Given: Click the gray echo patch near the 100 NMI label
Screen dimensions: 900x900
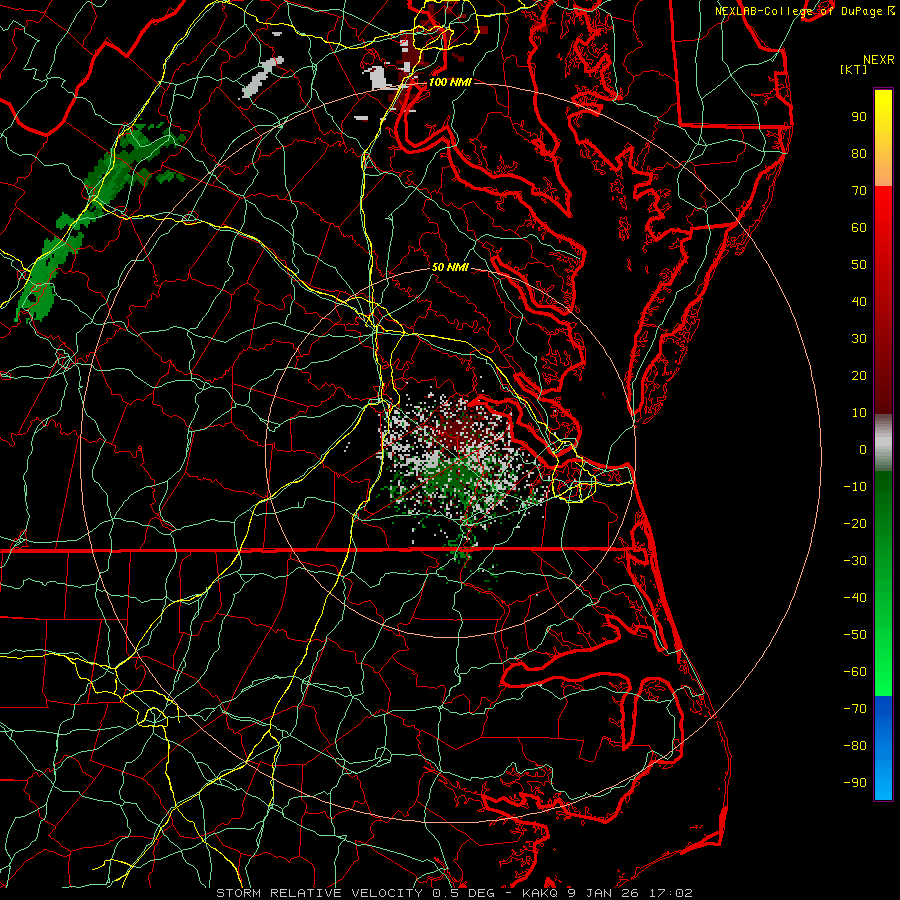Looking at the screenshot, I should tap(379, 77).
